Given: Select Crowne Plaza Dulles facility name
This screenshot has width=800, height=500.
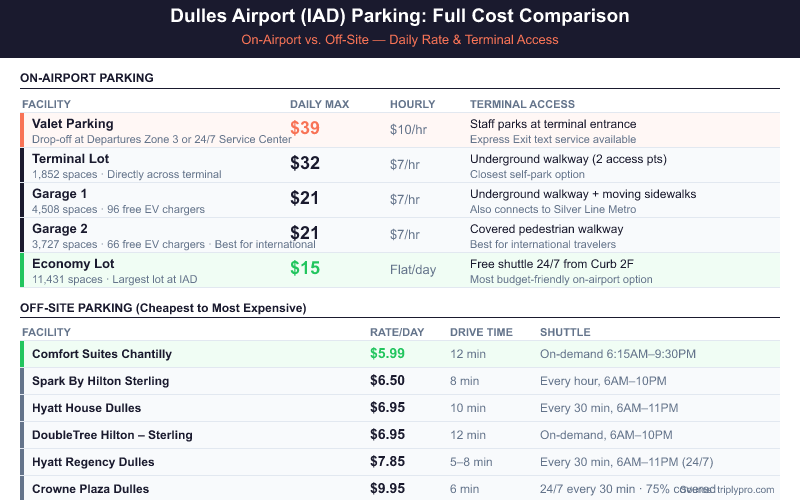Looking at the screenshot, I should point(90,489).
